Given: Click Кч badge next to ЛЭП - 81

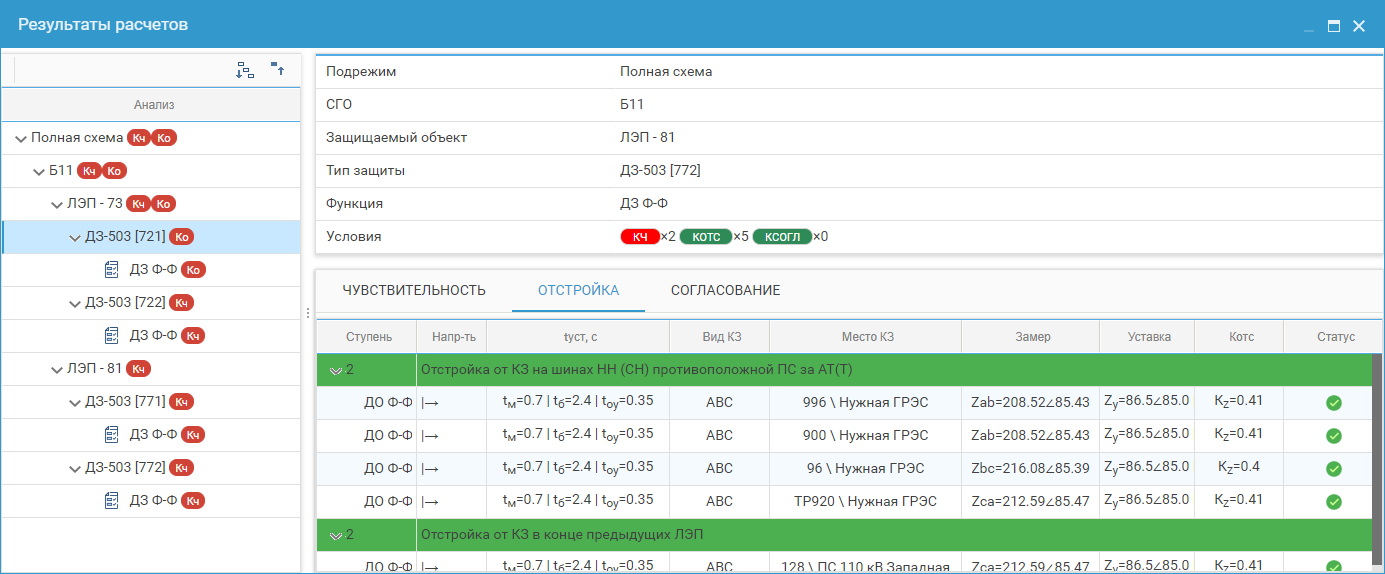Looking at the screenshot, I should pos(138,369).
